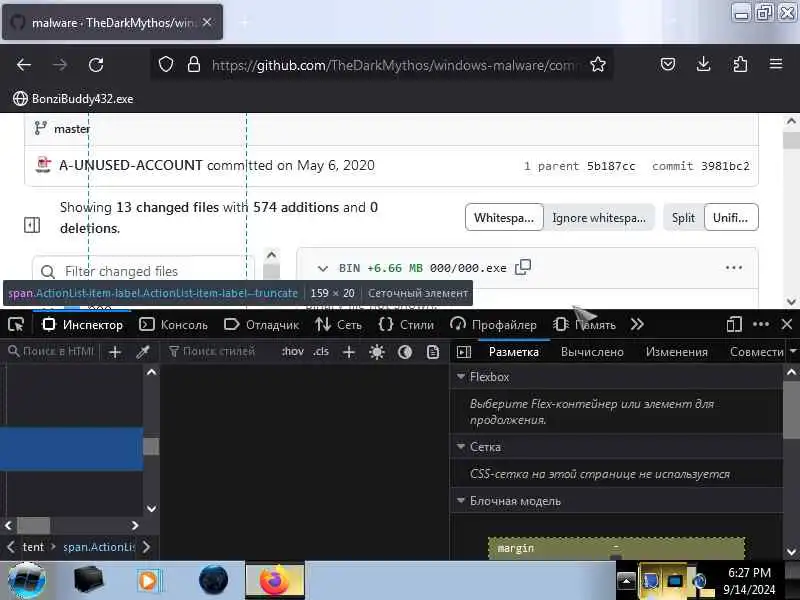Screen dimensions: 800x600
Task: Select the Whitespace diff option
Action: click(x=504, y=218)
